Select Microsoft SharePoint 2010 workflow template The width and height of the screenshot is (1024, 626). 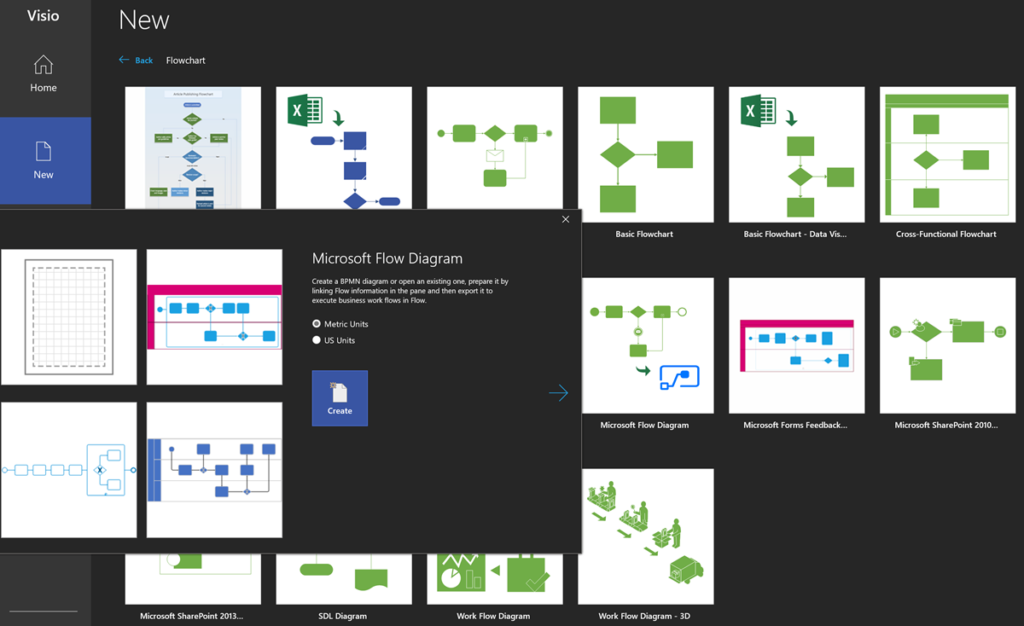(x=946, y=345)
